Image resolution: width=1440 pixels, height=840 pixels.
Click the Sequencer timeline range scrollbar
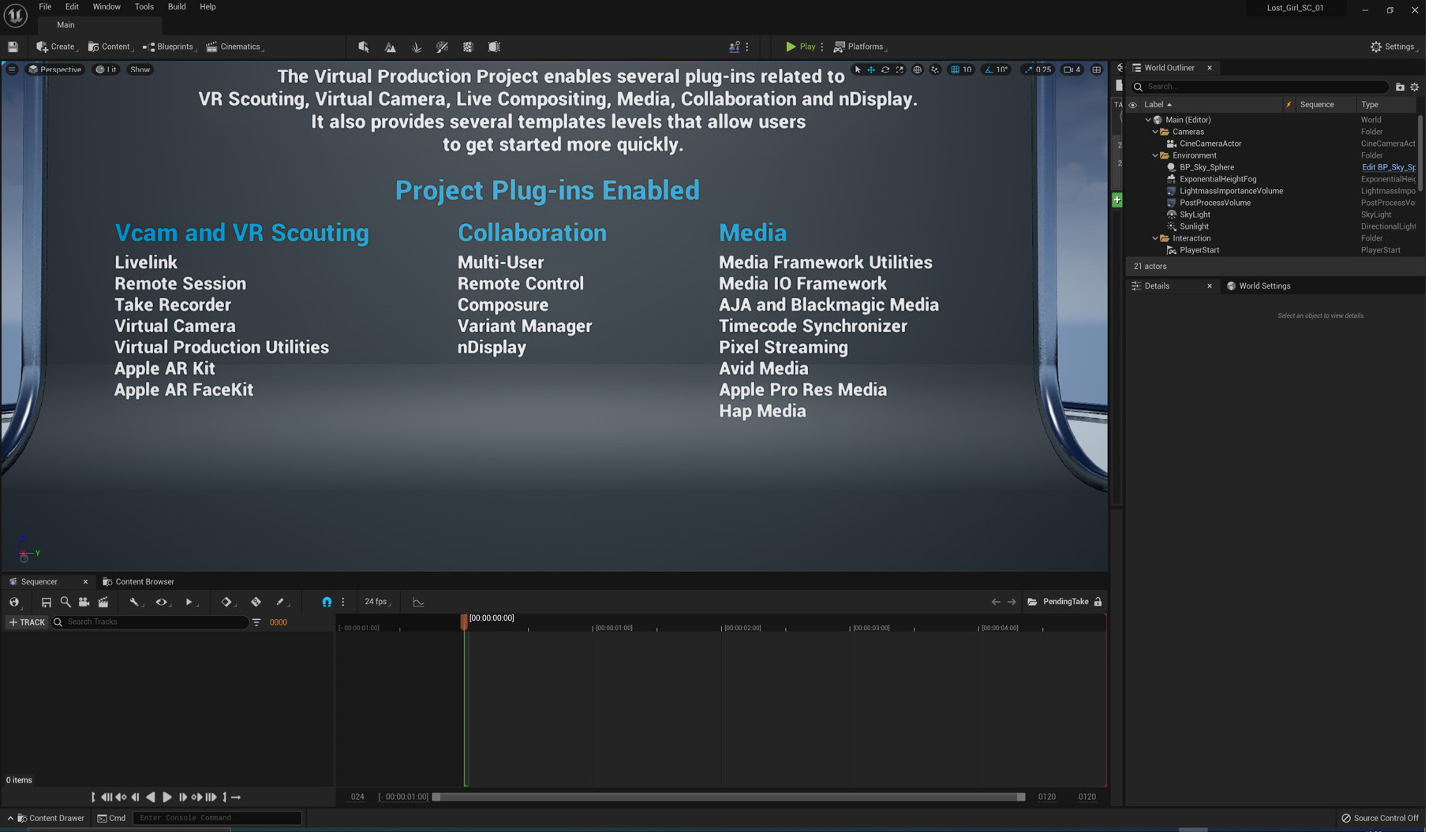point(728,798)
